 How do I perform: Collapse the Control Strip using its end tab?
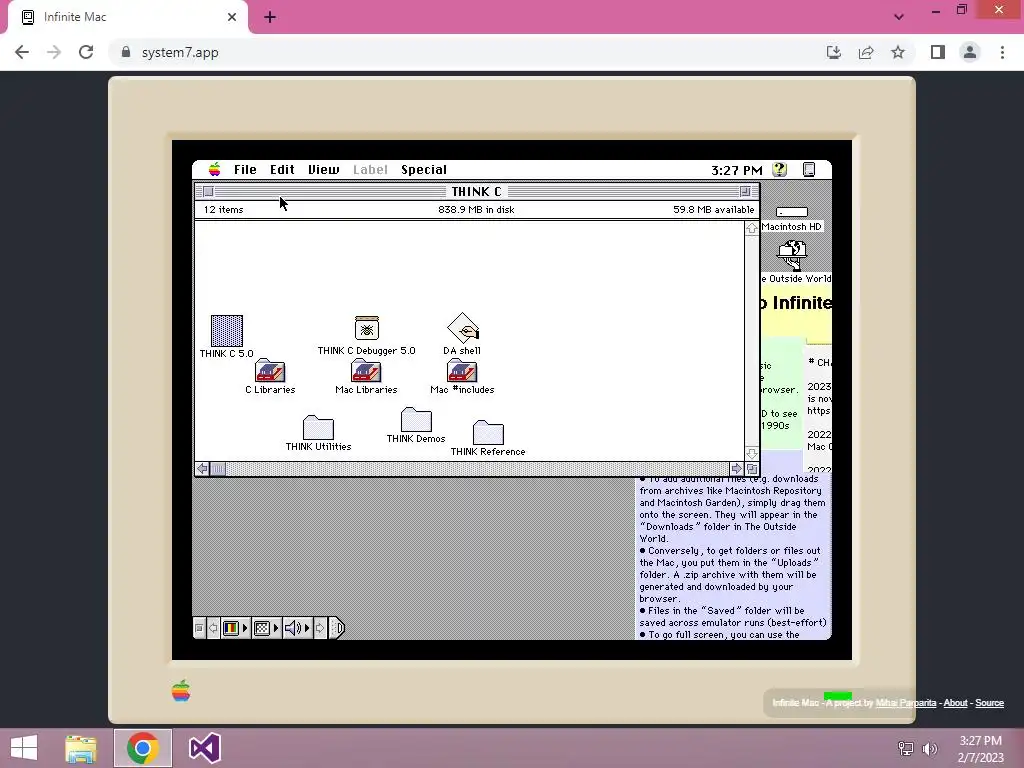pos(336,628)
